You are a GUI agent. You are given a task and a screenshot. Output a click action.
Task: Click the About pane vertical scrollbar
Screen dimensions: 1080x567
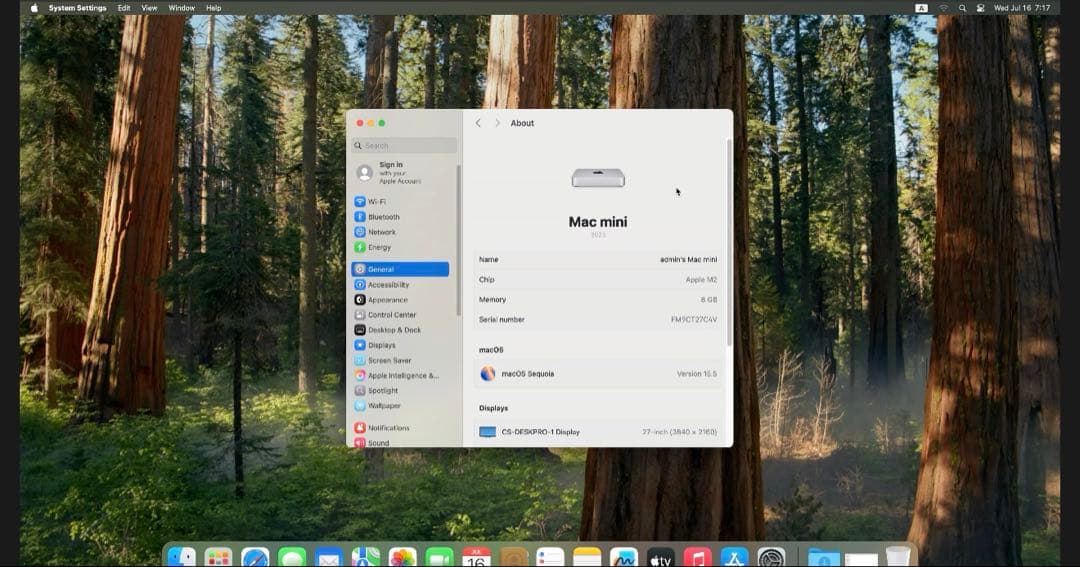coord(729,241)
